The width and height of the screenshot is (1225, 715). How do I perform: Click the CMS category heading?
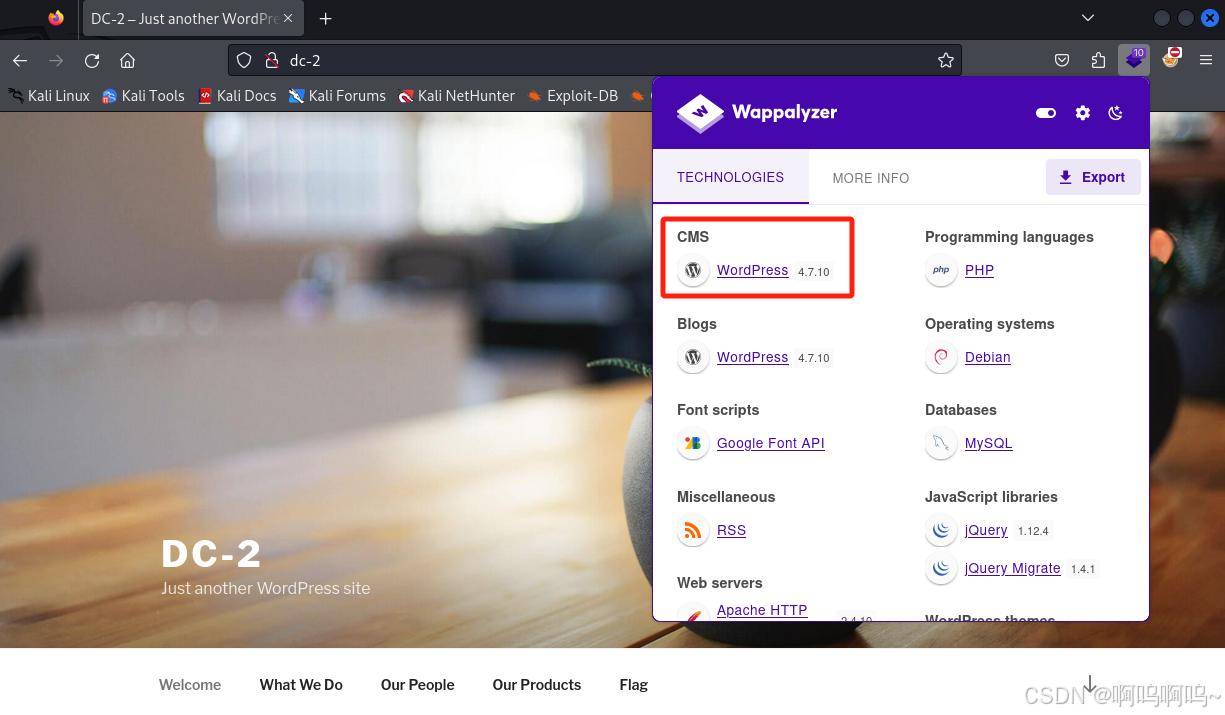pyautogui.click(x=692, y=237)
